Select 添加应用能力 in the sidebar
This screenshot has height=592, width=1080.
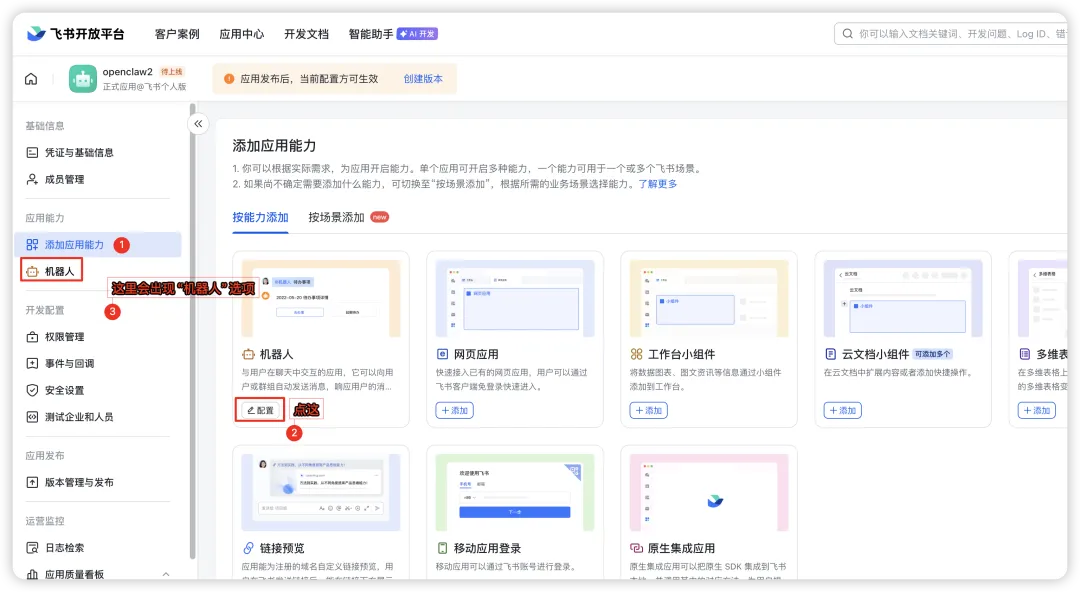coord(97,245)
